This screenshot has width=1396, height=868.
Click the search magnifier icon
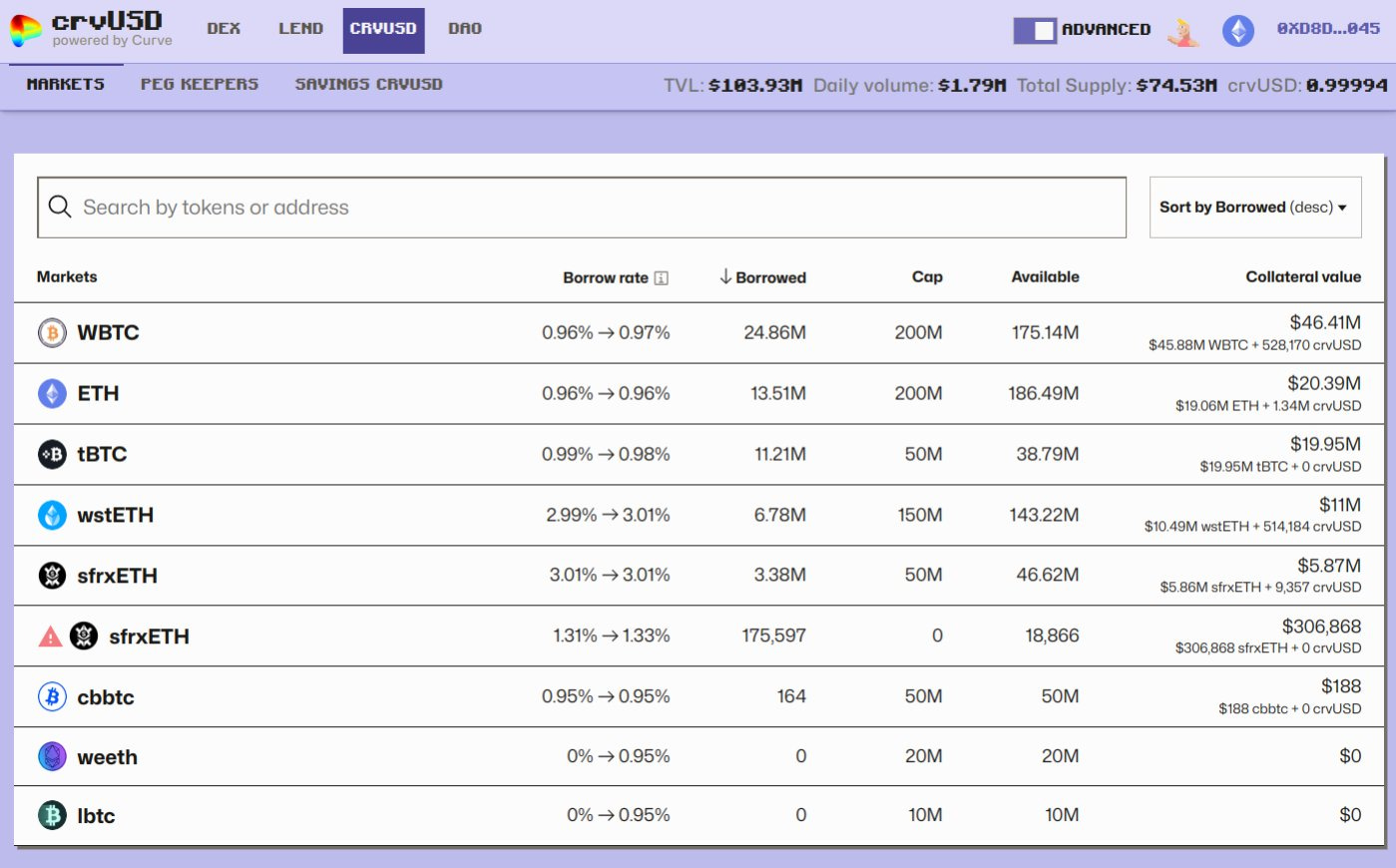tap(60, 207)
